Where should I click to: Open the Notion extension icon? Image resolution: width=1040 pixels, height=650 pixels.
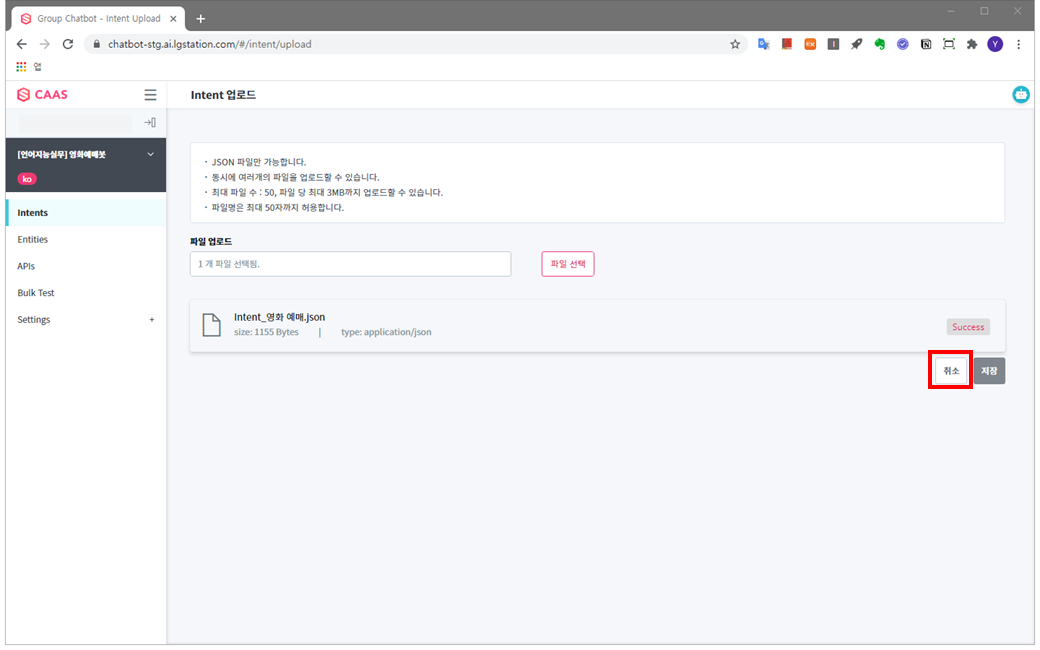tap(925, 44)
